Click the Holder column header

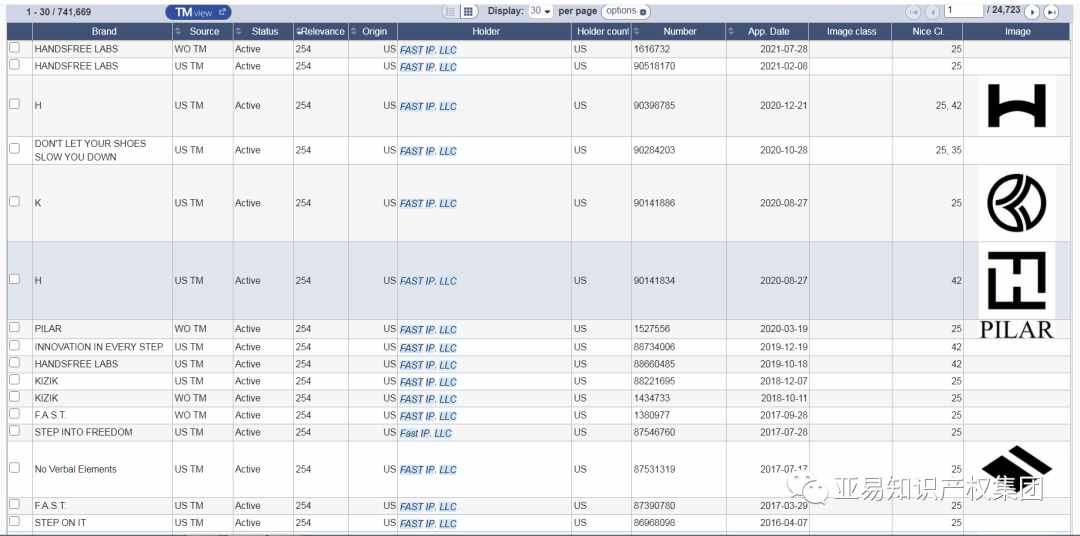485,32
